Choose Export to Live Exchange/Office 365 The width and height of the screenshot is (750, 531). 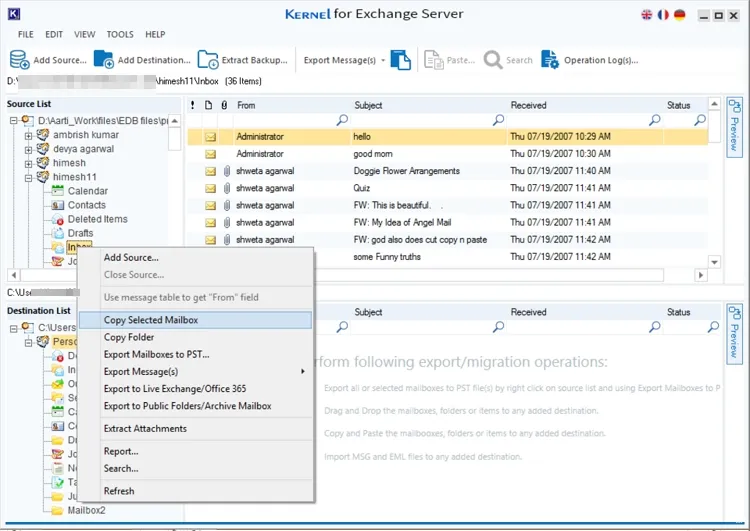[x=196, y=389]
